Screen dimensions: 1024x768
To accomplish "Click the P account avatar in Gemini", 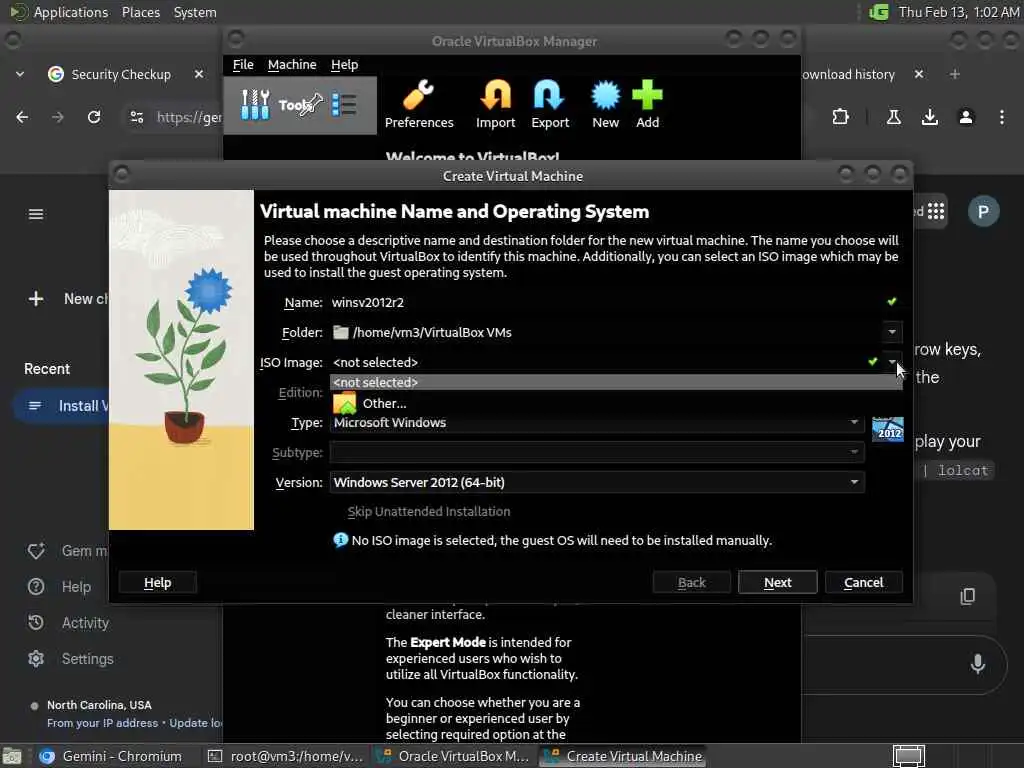I will coord(984,211).
